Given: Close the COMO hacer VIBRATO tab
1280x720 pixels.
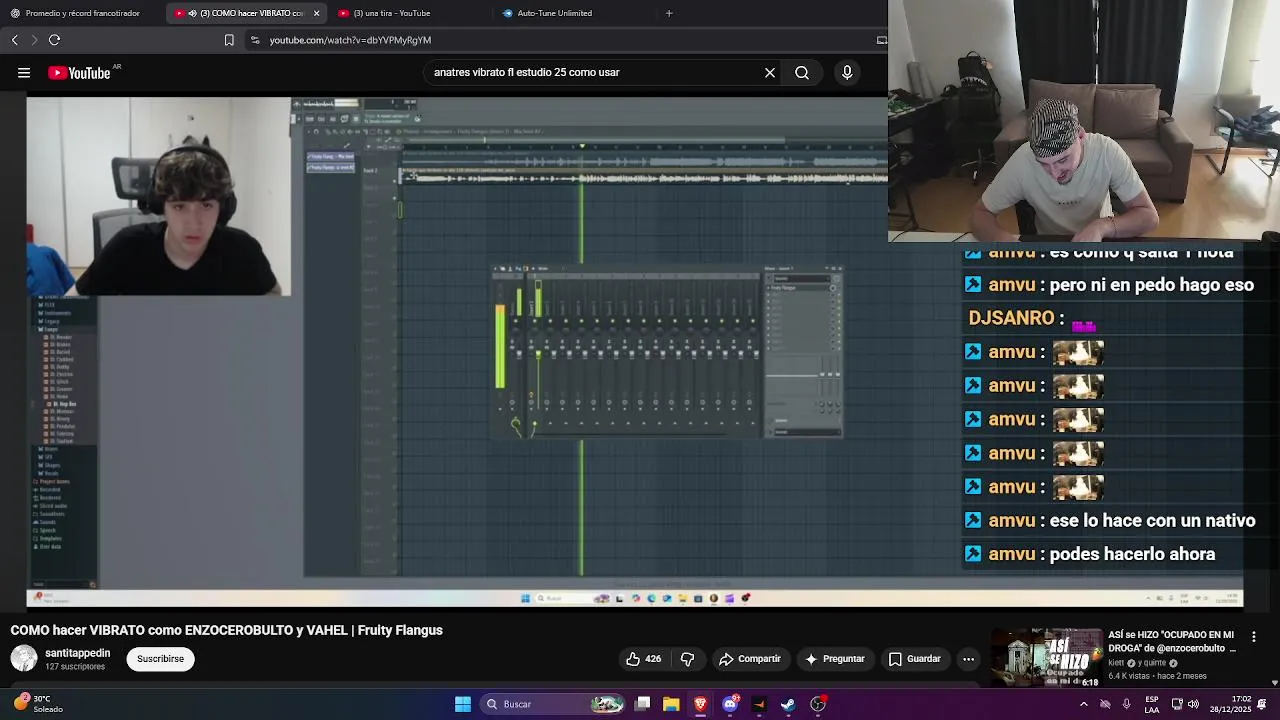Looking at the screenshot, I should pyautogui.click(x=317, y=13).
